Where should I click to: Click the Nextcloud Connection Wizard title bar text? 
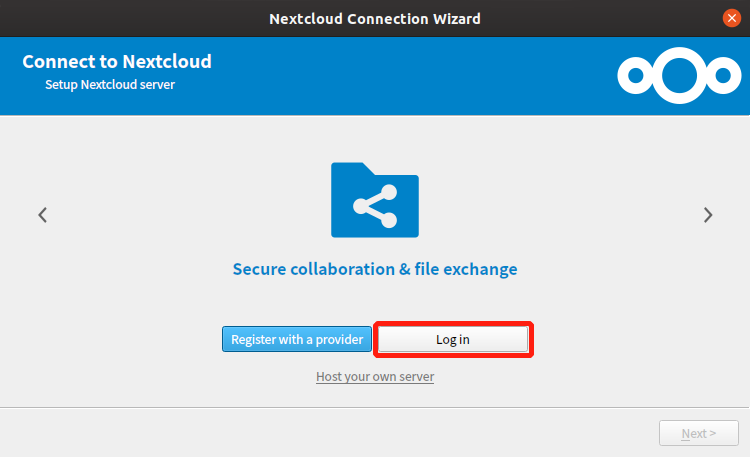(375, 19)
